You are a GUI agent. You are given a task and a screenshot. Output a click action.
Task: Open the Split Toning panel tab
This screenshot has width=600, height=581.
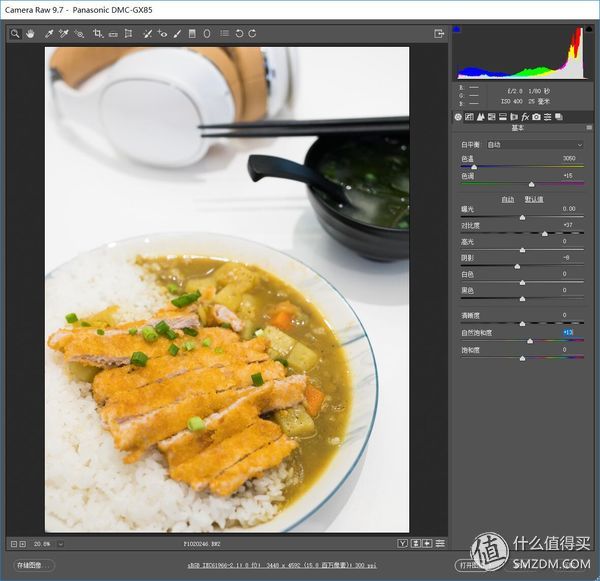coord(503,117)
